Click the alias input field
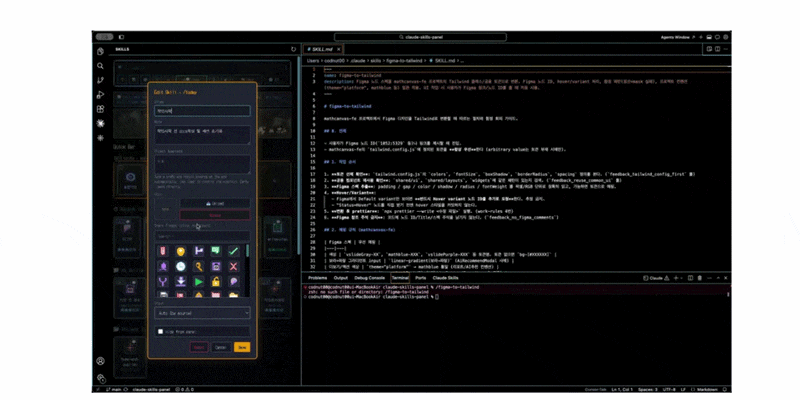 pyautogui.click(x=202, y=111)
